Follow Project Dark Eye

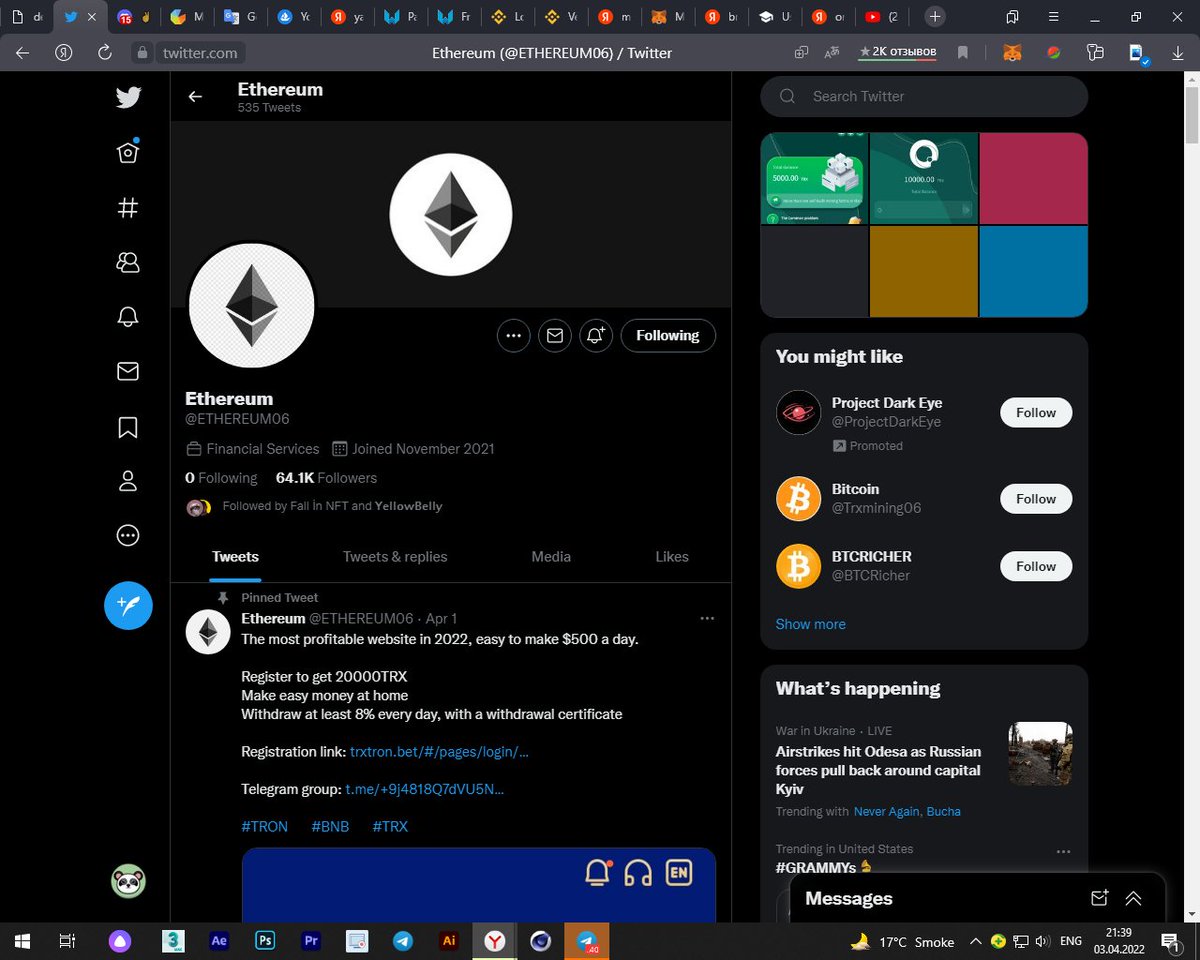tap(1036, 412)
